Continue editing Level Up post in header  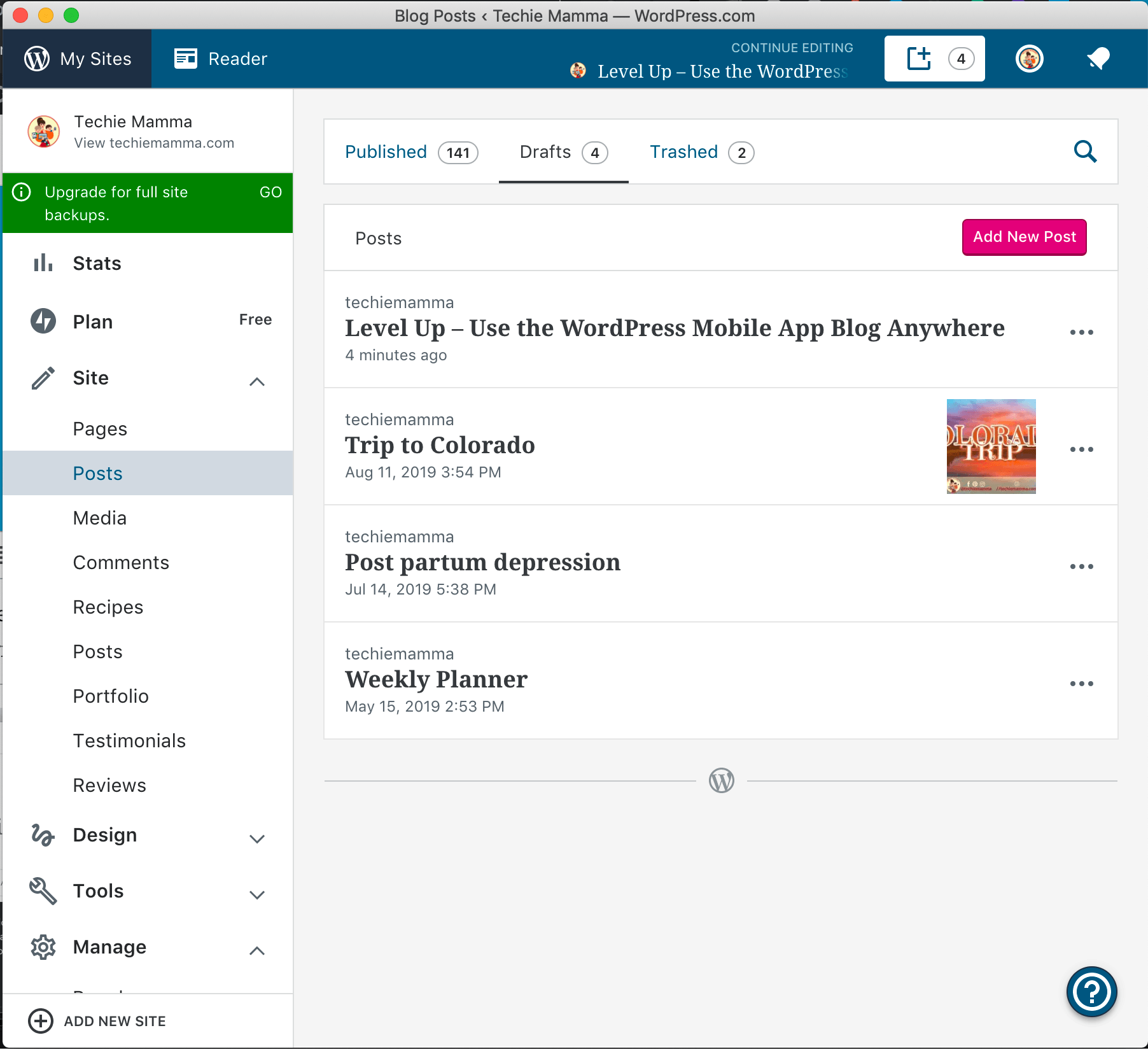click(x=722, y=71)
